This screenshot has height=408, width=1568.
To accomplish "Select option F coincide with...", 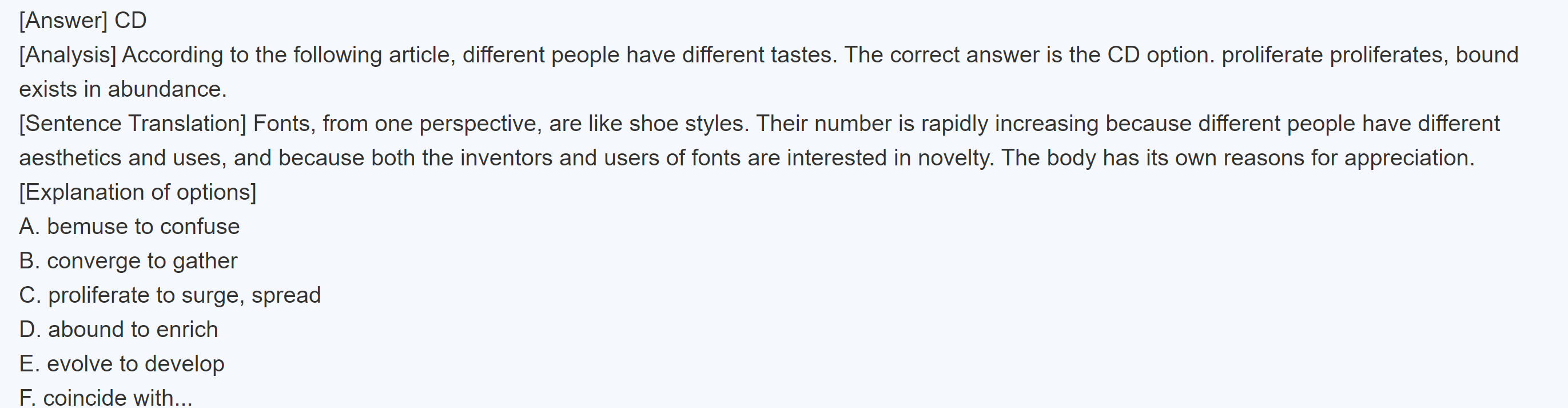I will [x=105, y=398].
